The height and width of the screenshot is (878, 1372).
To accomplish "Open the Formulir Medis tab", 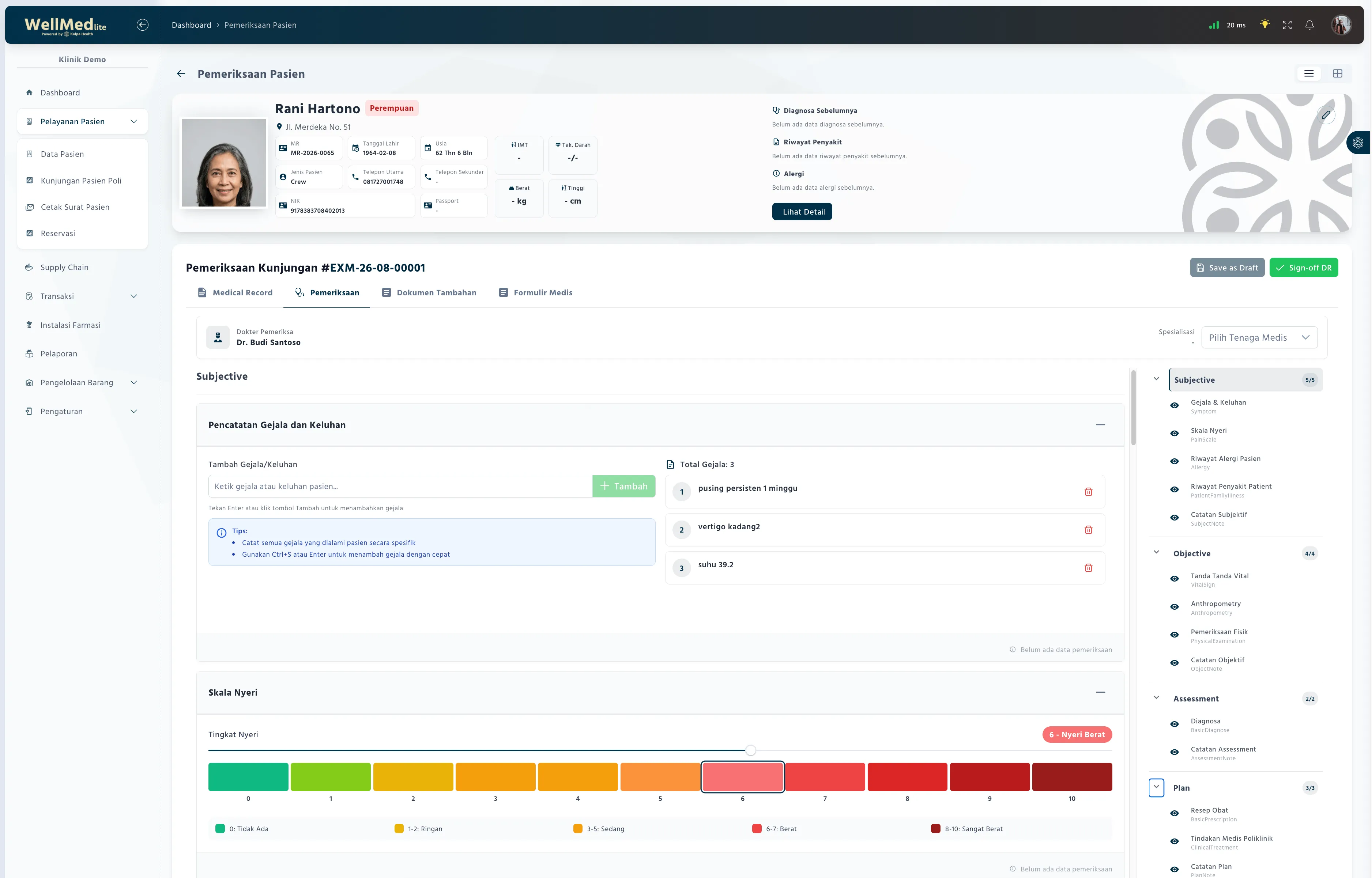I will point(535,292).
